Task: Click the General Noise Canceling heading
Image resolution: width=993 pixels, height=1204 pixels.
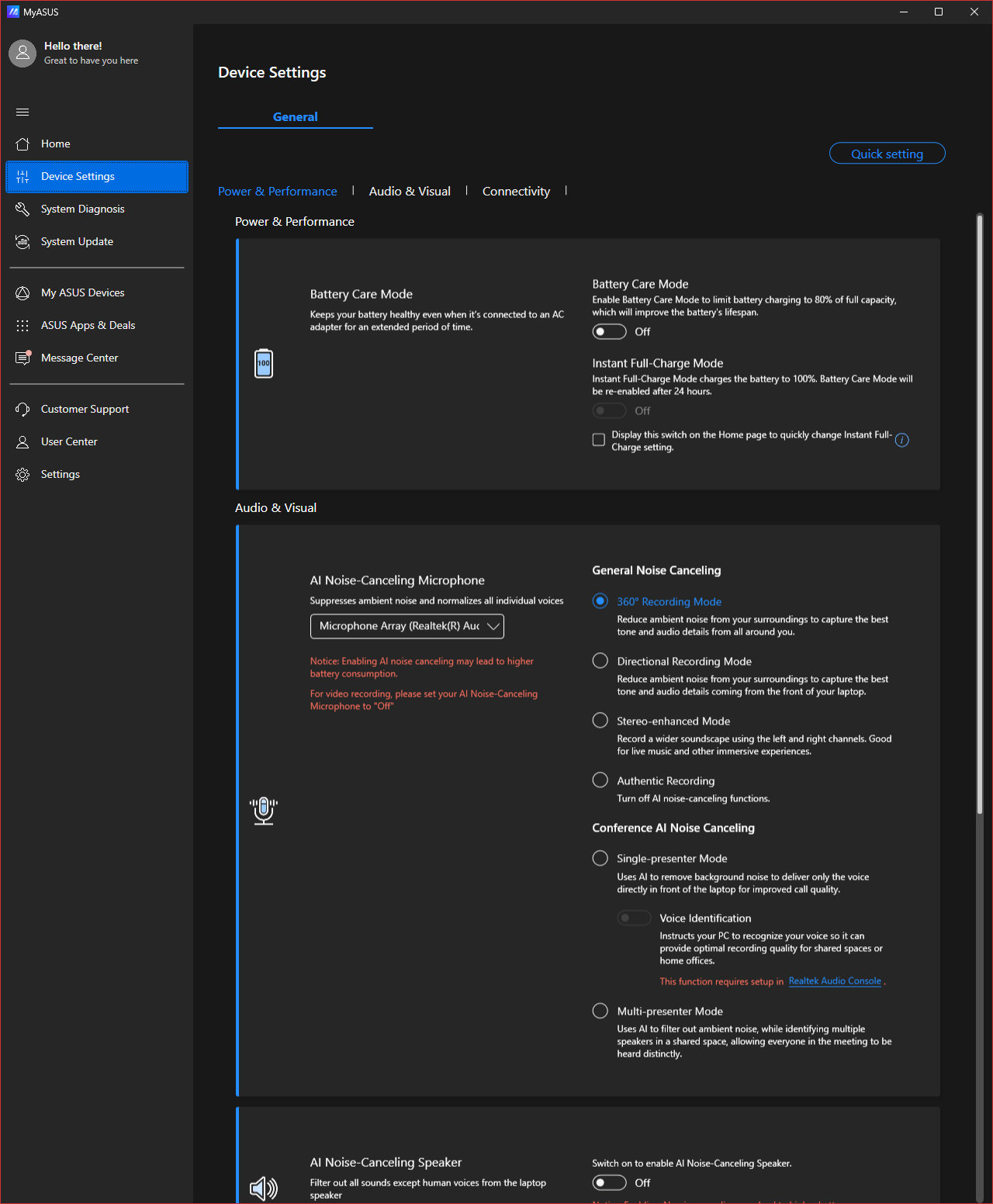Action: pyautogui.click(x=656, y=570)
